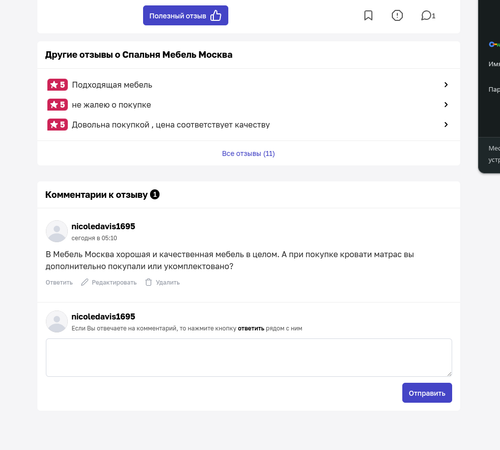
Task: Open the Все отзывы (11) link
Action: [248, 154]
